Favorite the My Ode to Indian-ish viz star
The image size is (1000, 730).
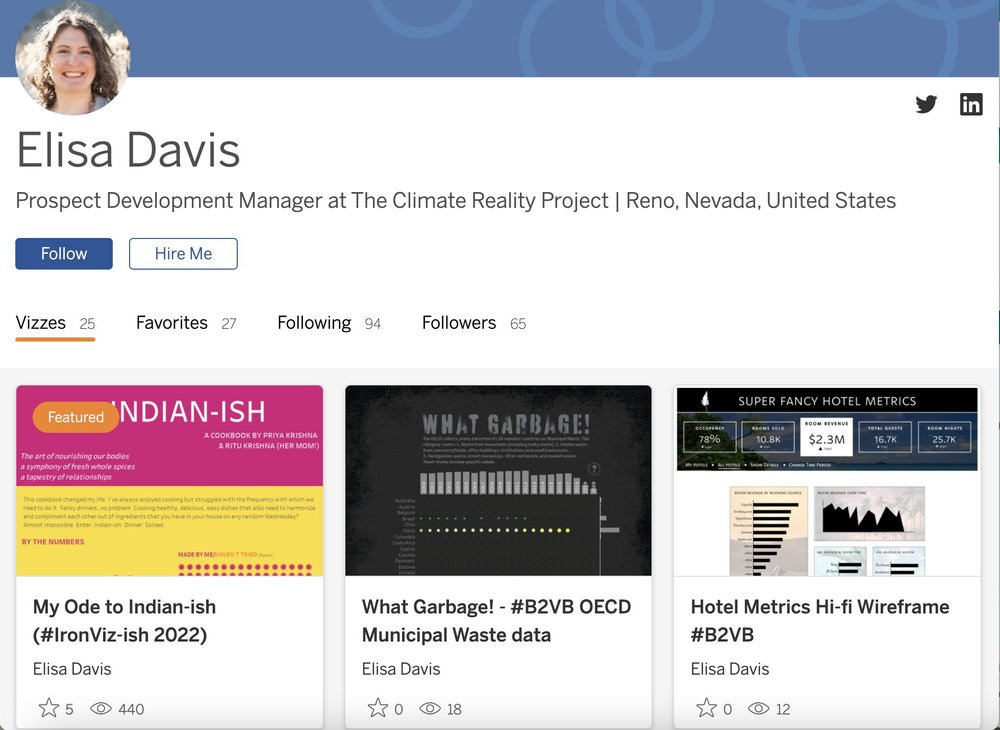click(48, 708)
